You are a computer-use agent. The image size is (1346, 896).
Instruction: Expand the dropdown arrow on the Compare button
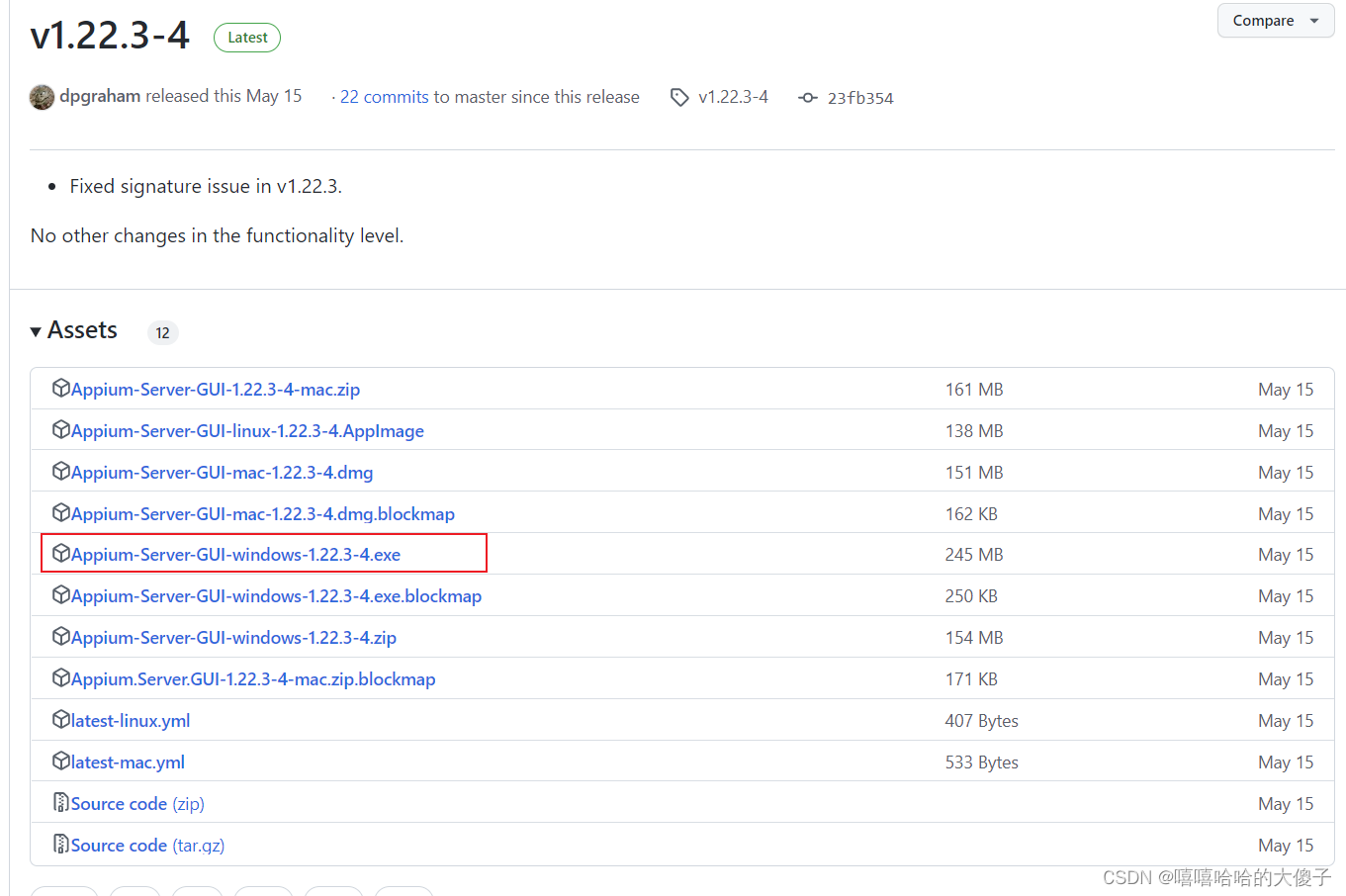pyautogui.click(x=1315, y=20)
